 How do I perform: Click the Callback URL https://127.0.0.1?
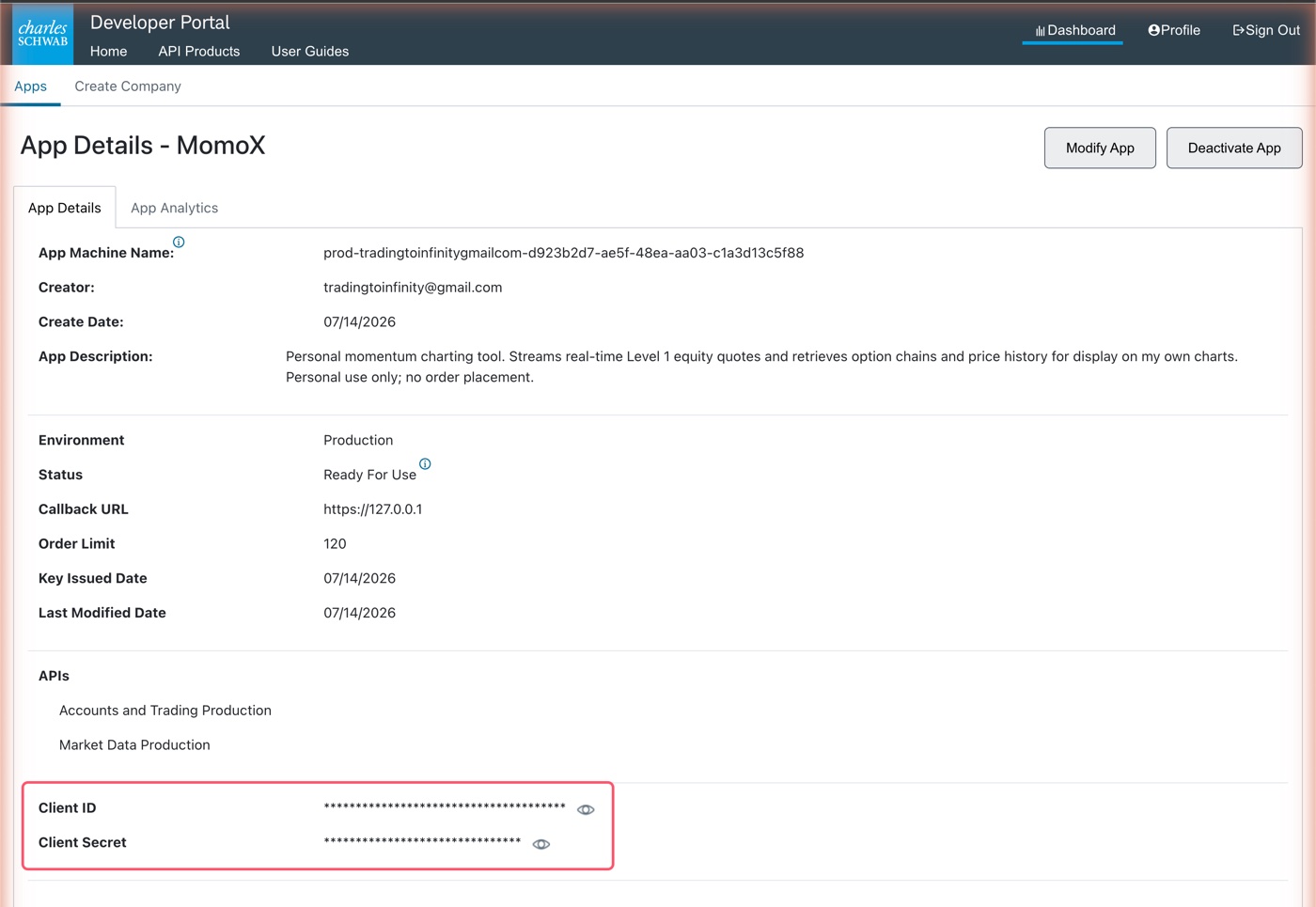click(373, 509)
